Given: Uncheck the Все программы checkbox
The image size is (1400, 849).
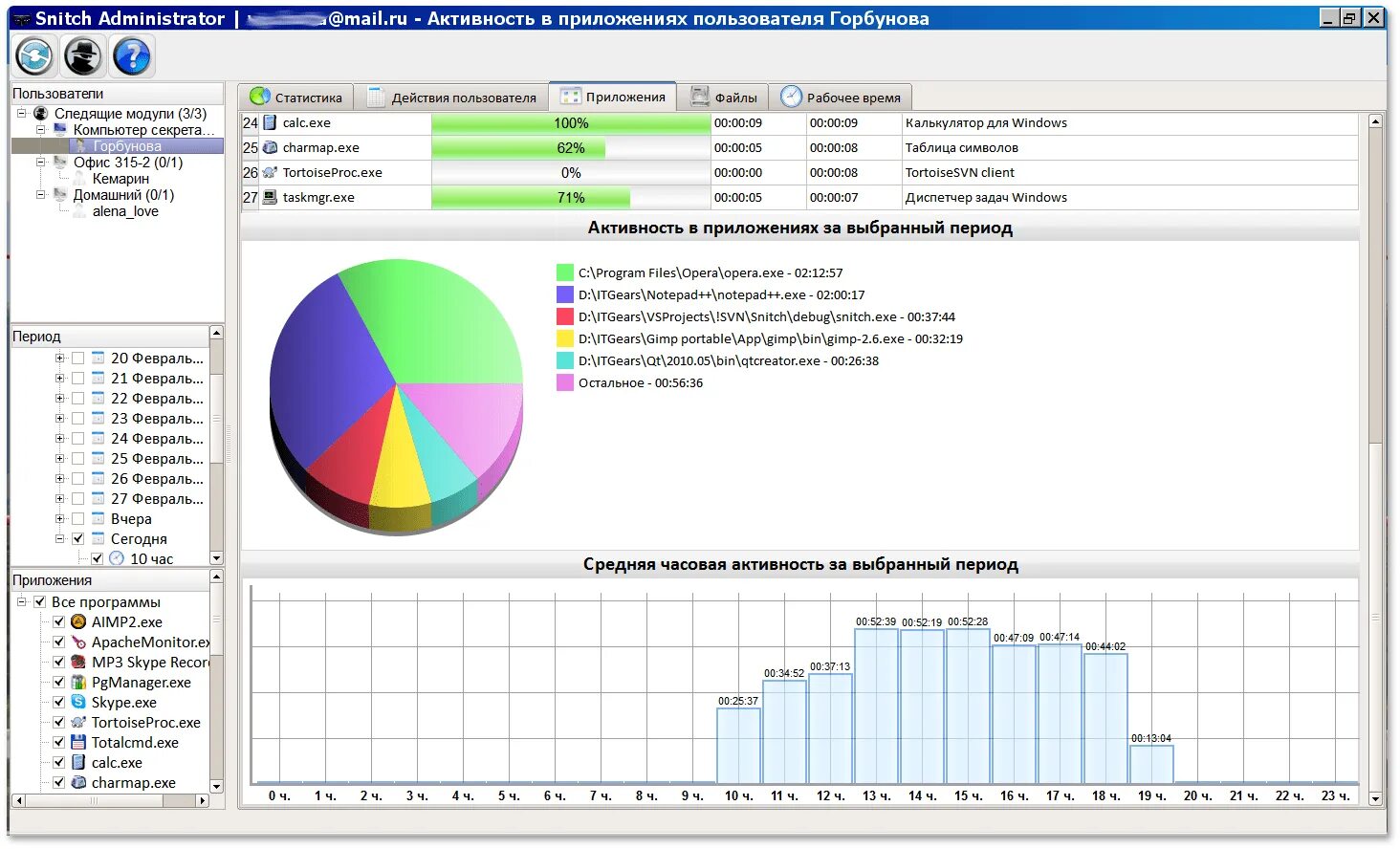Looking at the screenshot, I should [x=39, y=601].
